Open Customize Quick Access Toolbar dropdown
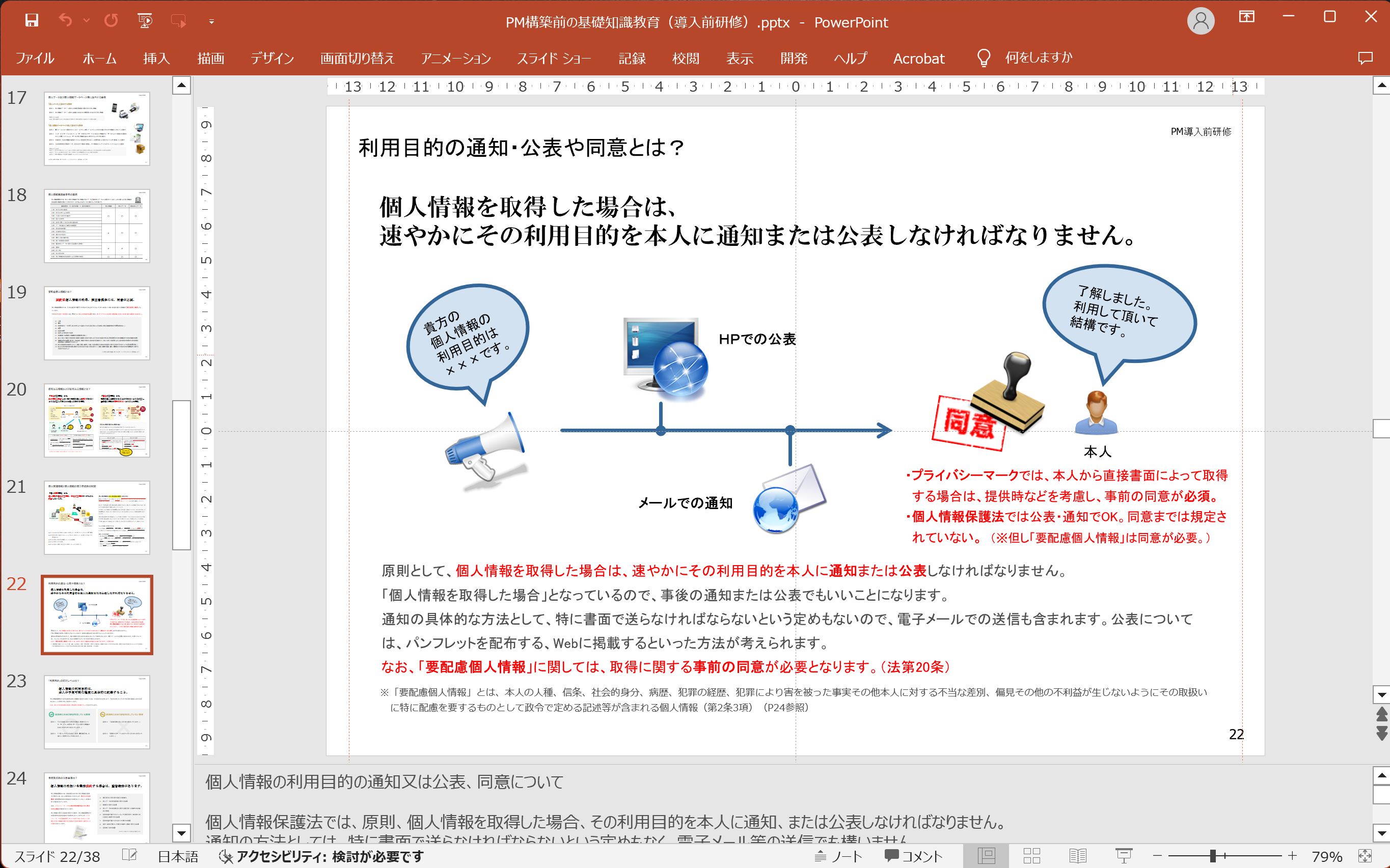 (211, 22)
